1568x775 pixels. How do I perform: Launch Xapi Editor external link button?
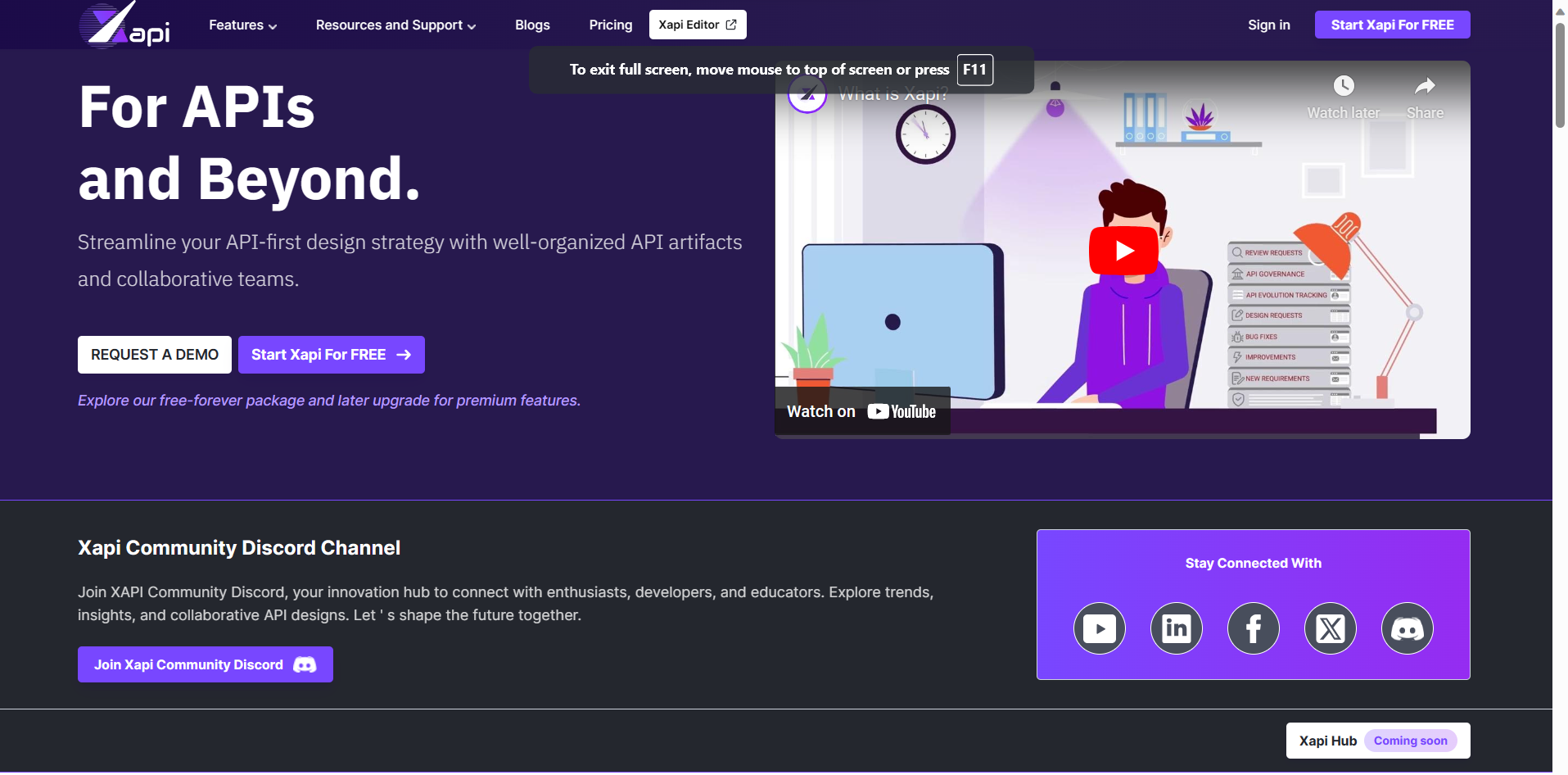[x=697, y=25]
